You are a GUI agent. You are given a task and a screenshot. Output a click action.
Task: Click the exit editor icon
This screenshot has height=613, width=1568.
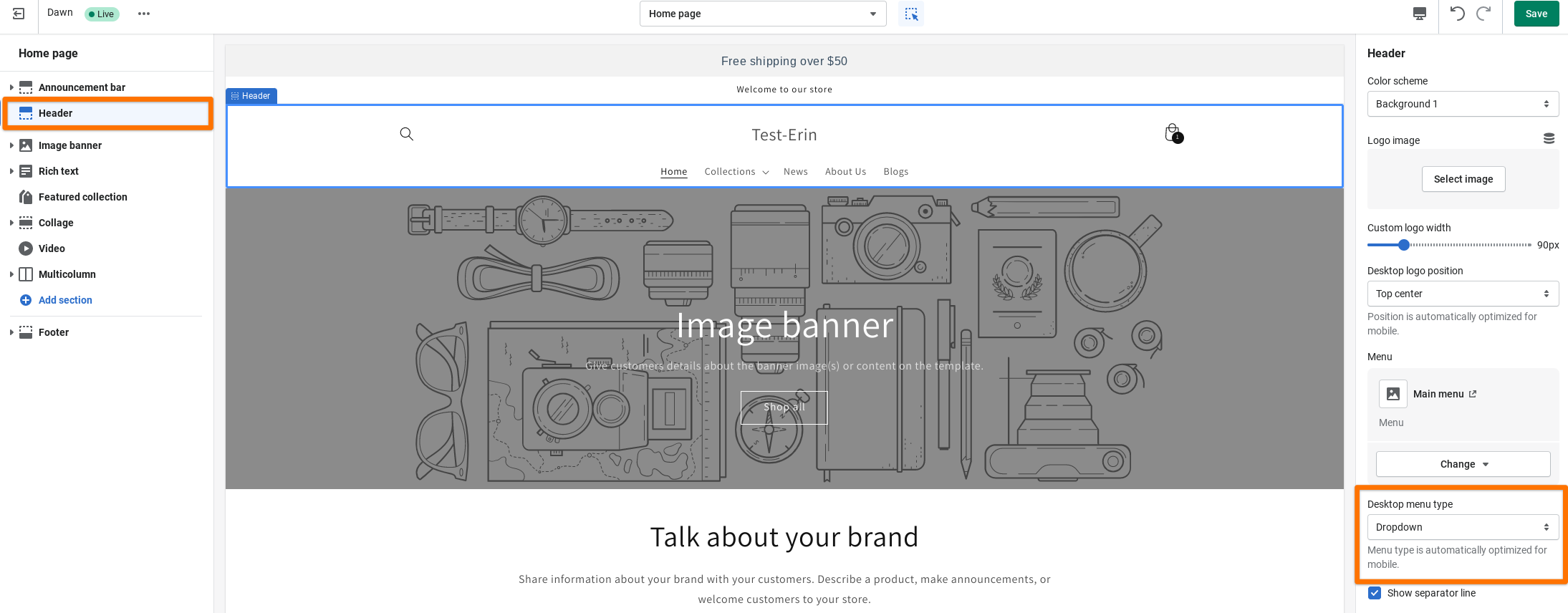(19, 14)
